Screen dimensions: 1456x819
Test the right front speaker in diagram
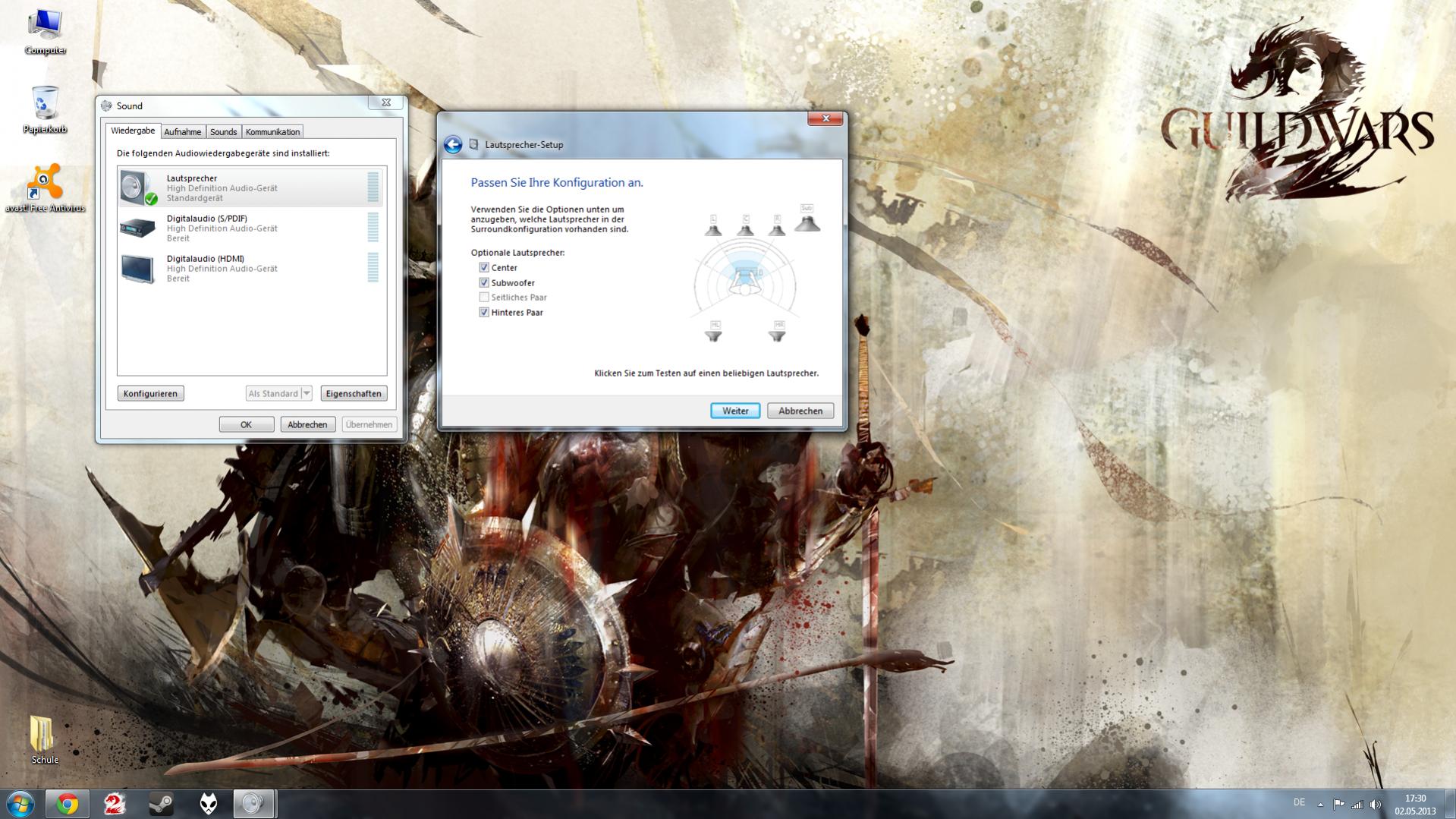[777, 225]
